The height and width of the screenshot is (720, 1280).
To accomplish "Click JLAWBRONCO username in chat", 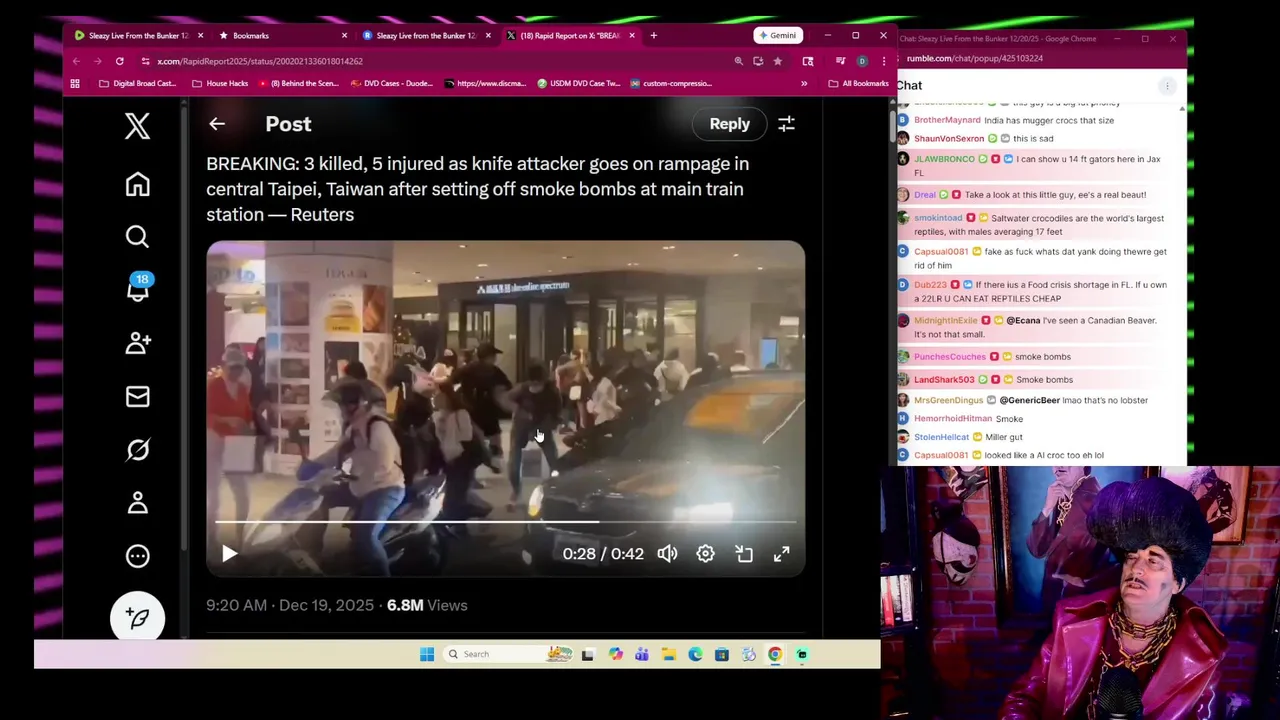I will click(944, 159).
